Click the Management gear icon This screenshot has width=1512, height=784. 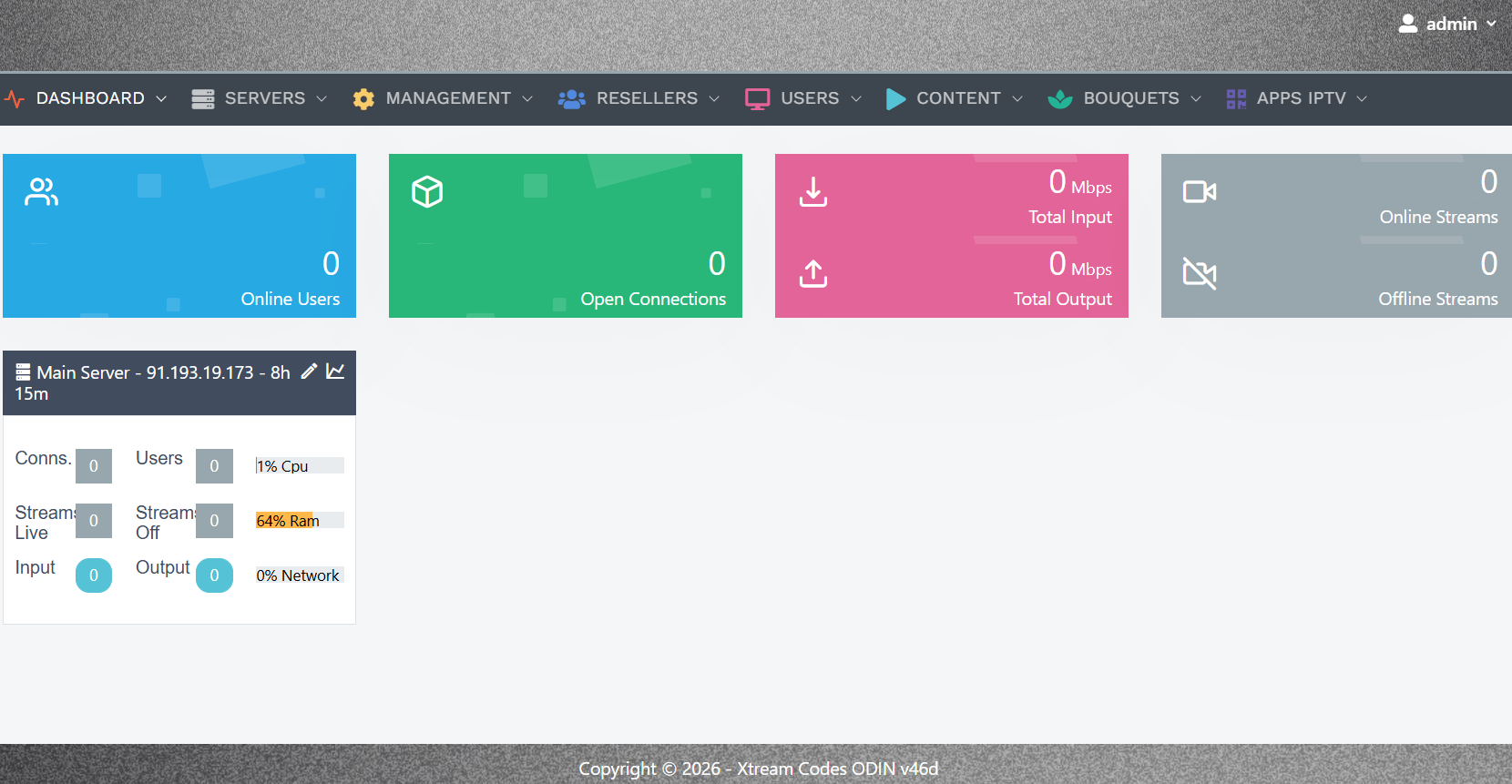pyautogui.click(x=363, y=98)
